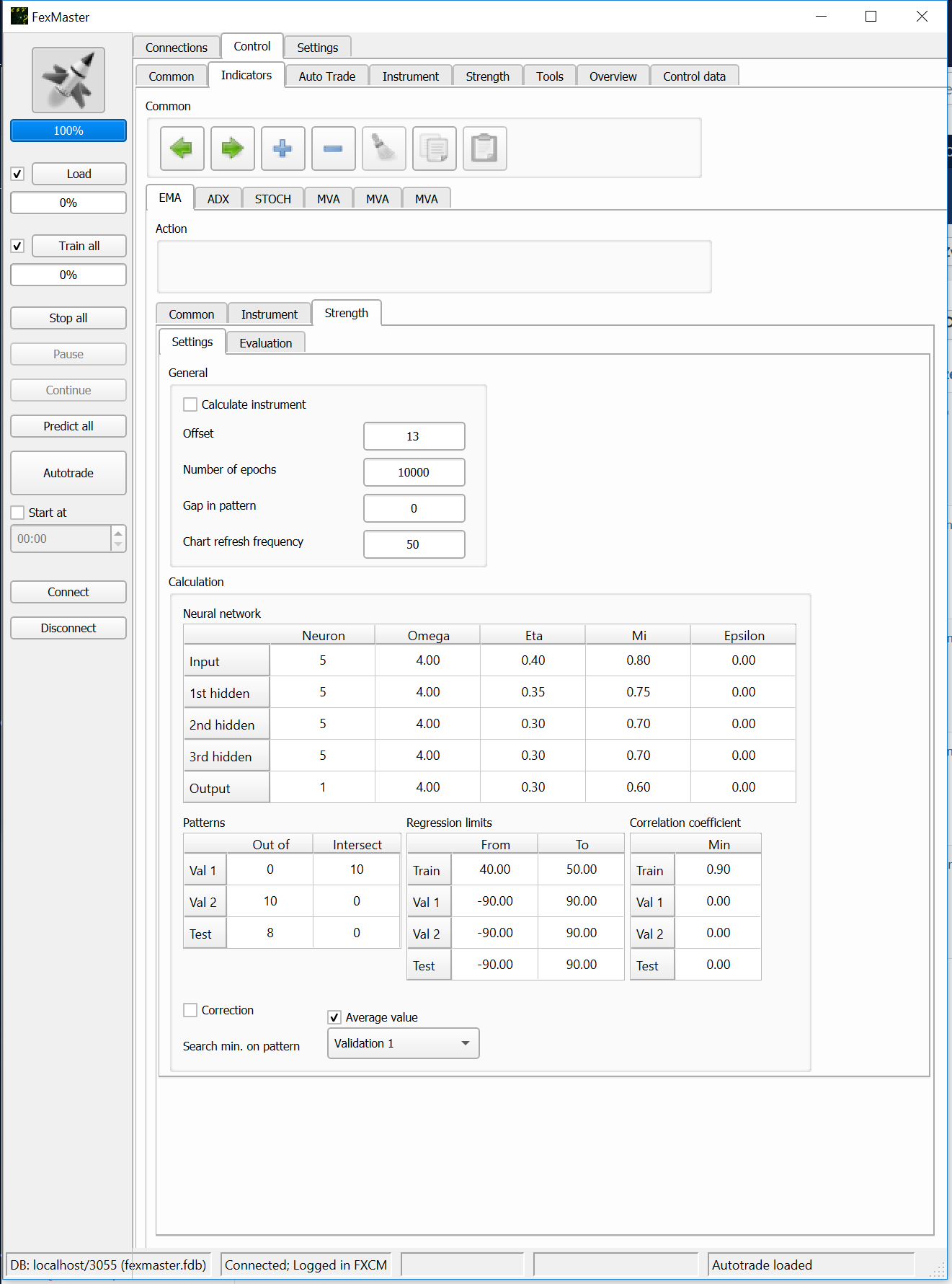
Task: Tick the Start at checkbox
Action: click(18, 513)
